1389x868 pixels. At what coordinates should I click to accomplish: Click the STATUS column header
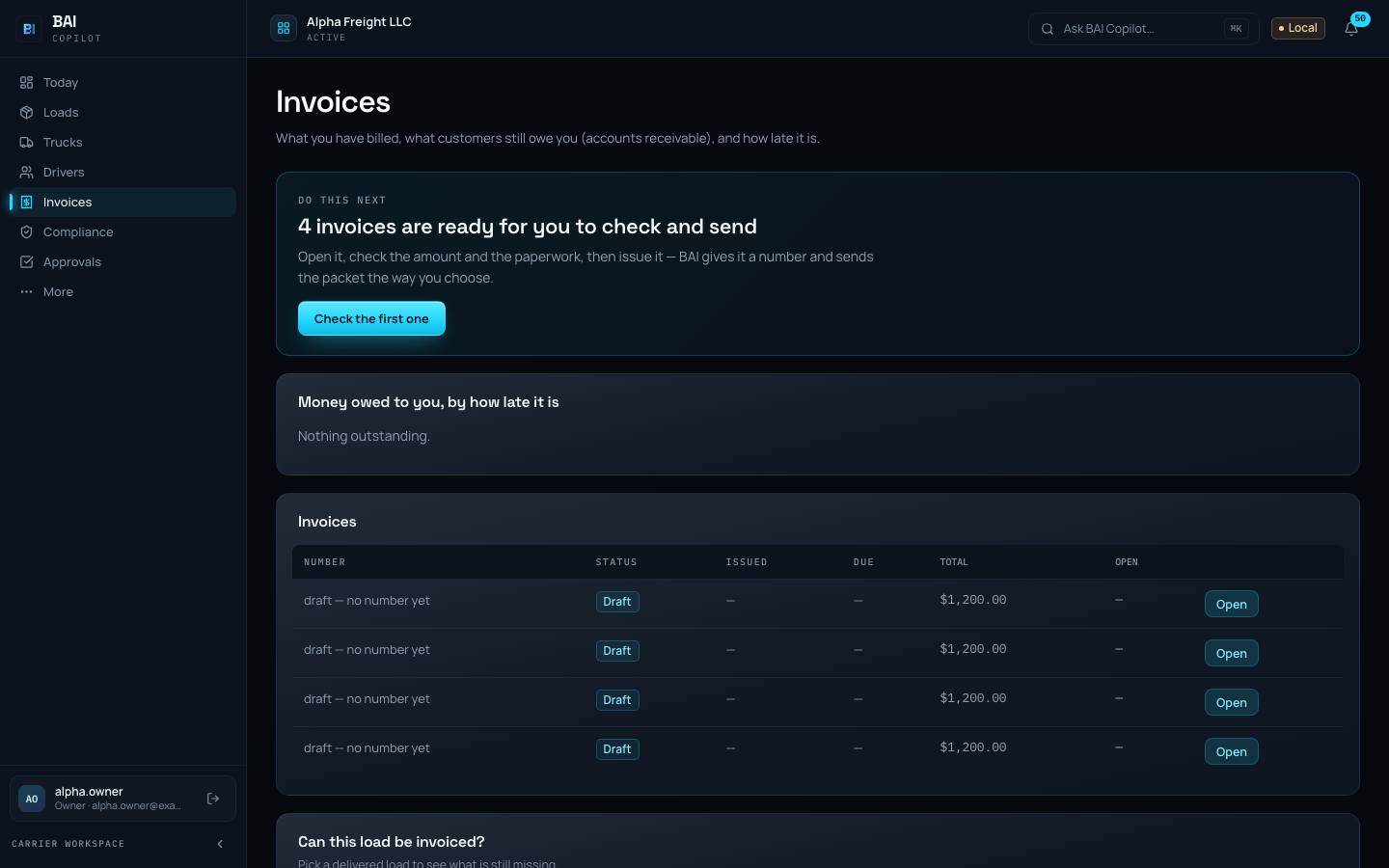616,562
